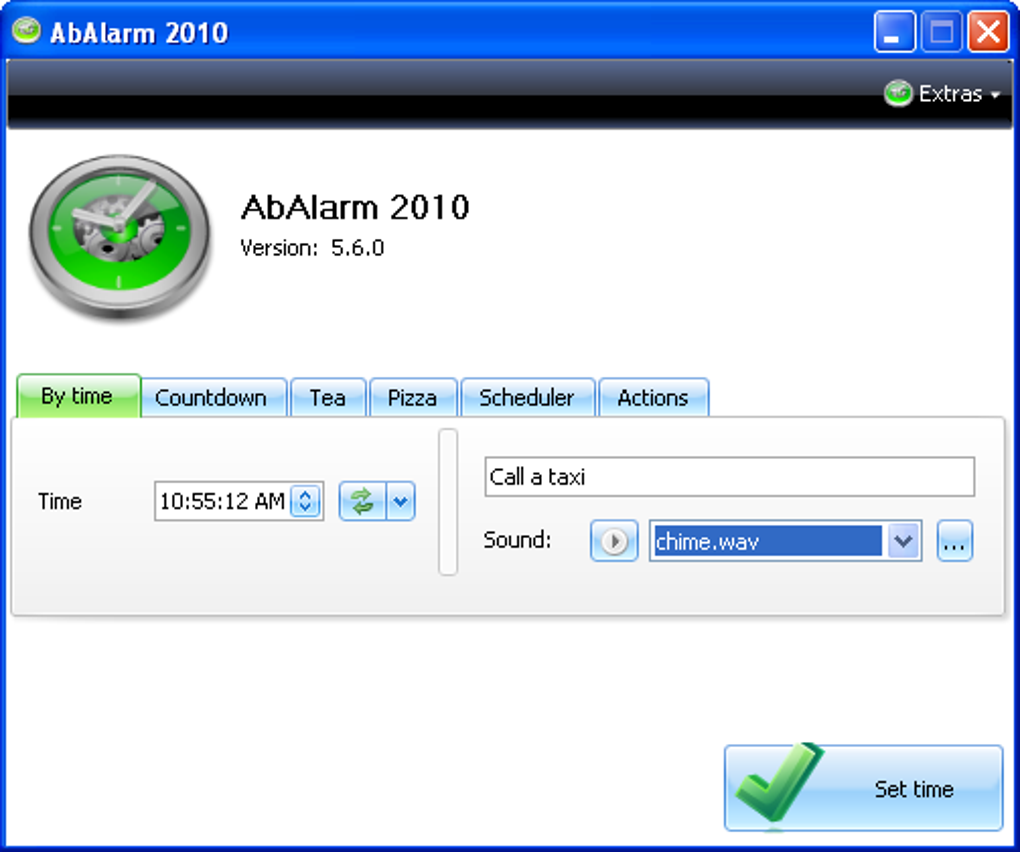Switch to the Countdown tab
This screenshot has width=1020, height=852.
(211, 397)
